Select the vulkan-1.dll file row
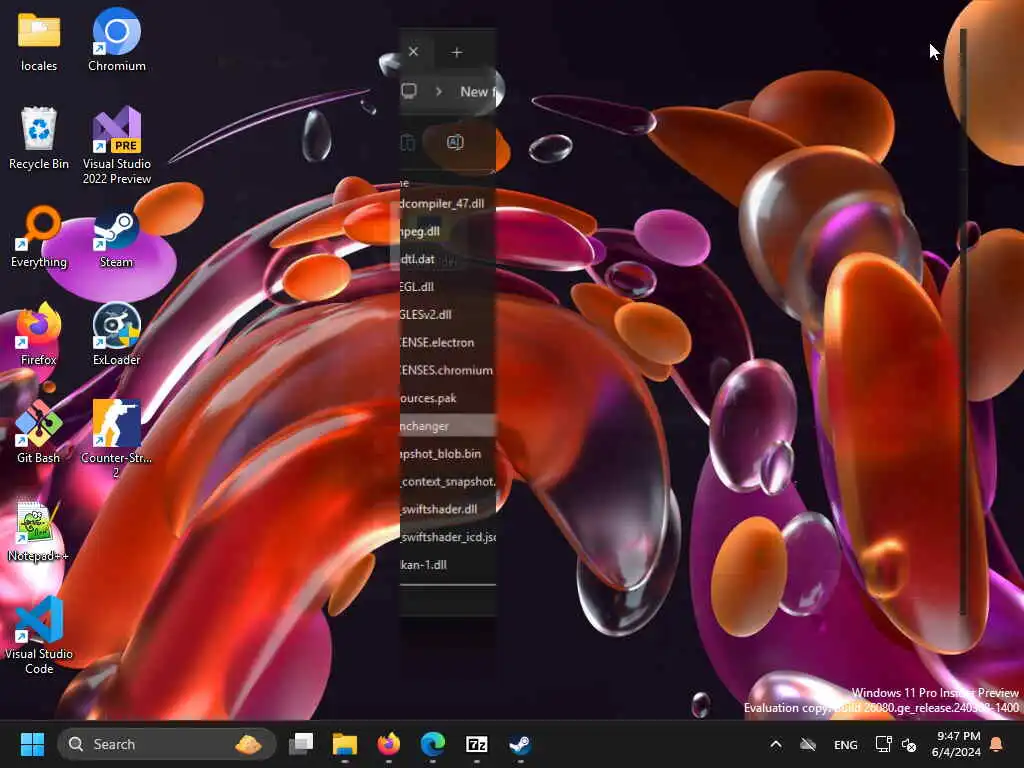This screenshot has height=768, width=1024. [448, 565]
